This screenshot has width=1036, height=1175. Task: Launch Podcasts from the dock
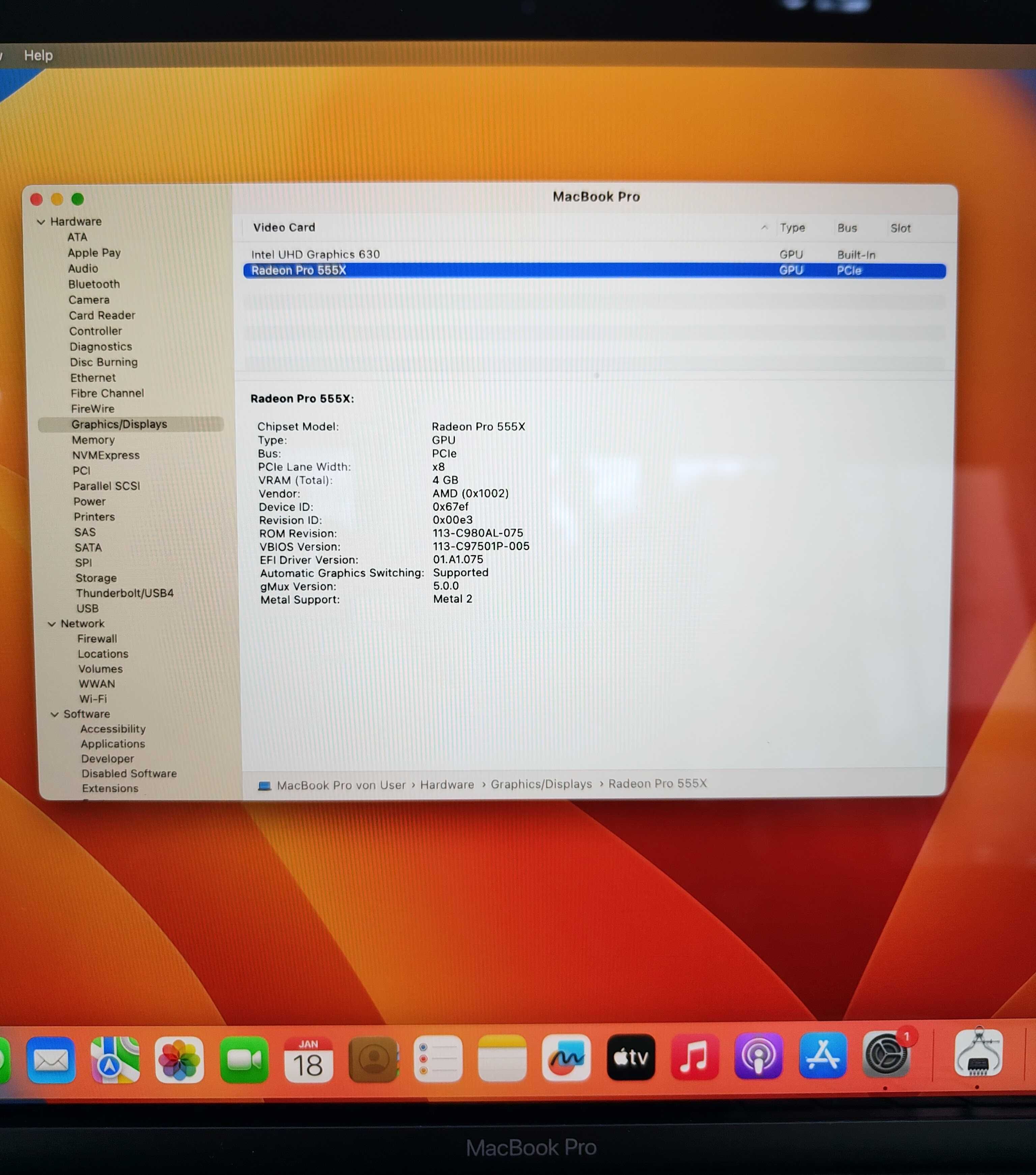[758, 1056]
